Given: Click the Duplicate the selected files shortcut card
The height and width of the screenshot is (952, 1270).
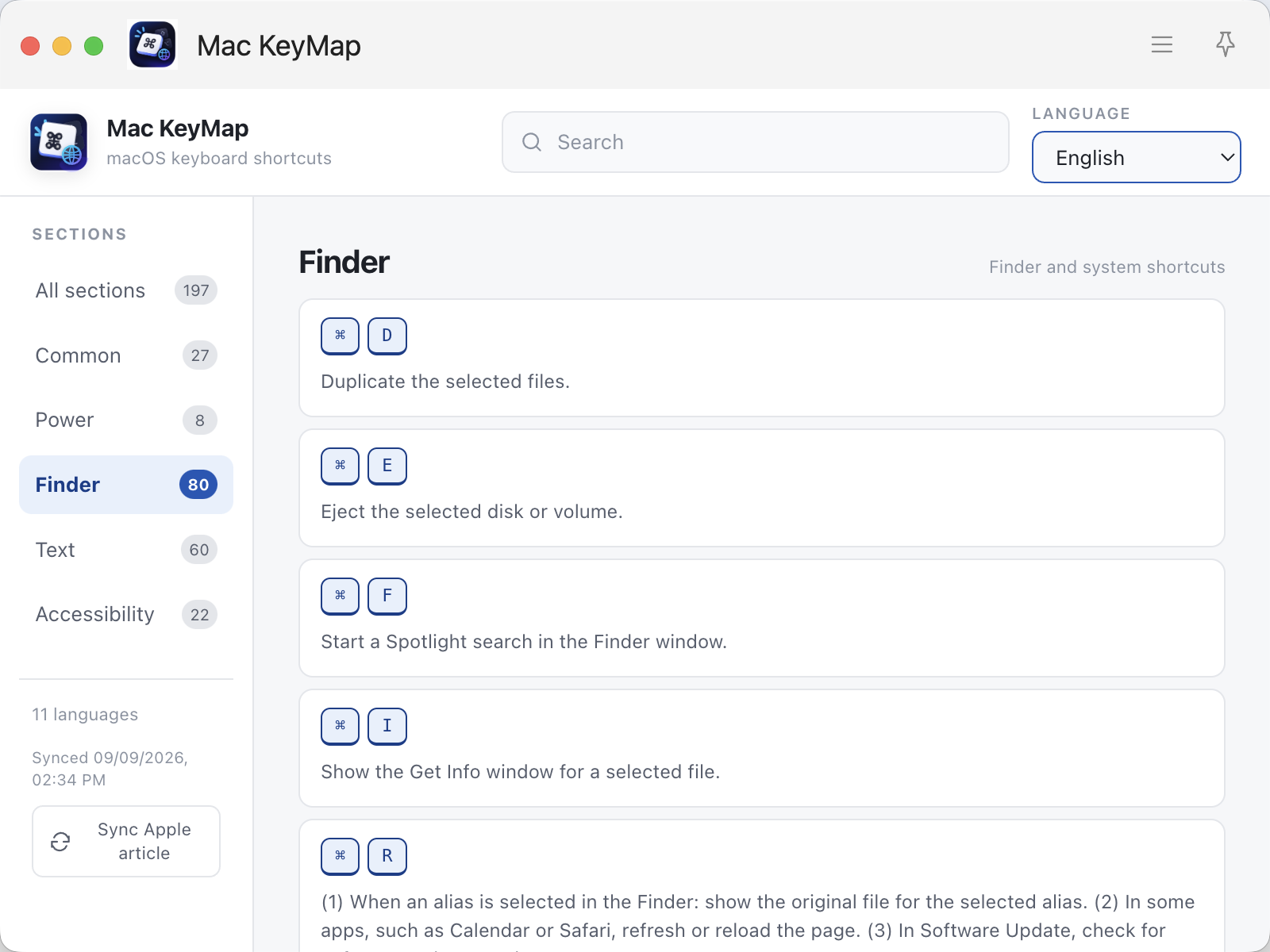Looking at the screenshot, I should [762, 358].
